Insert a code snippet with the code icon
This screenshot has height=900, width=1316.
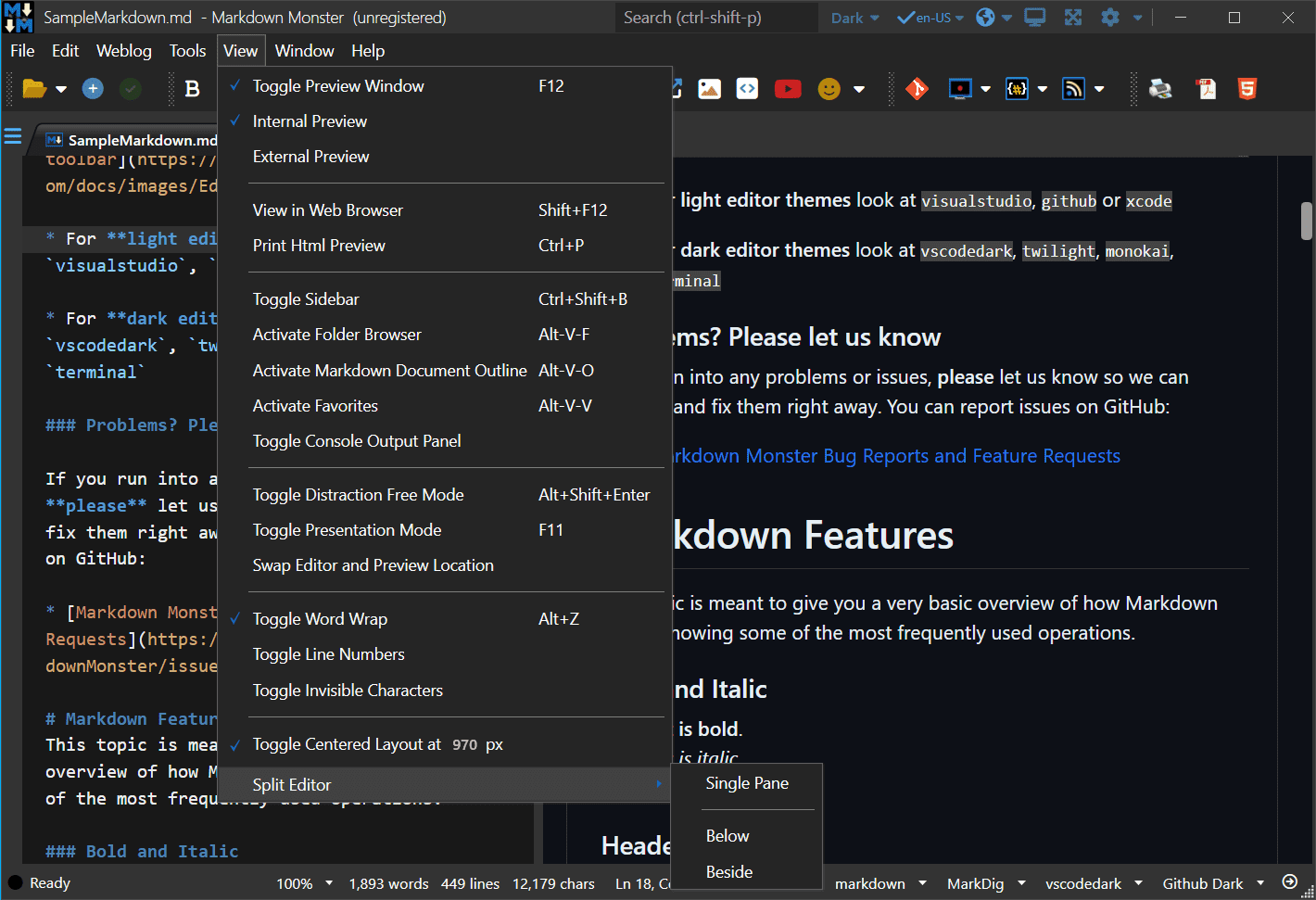747,89
